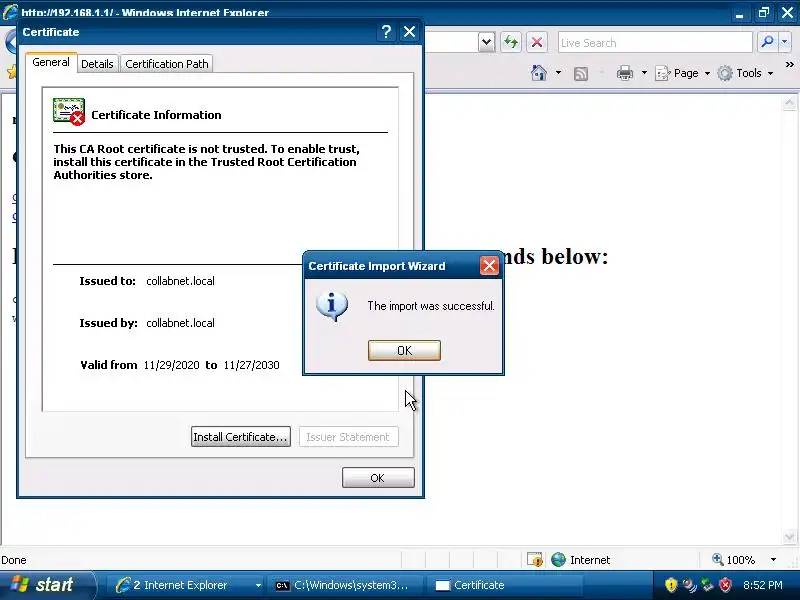
Task: Click the stop loading red X icon
Action: 537,42
